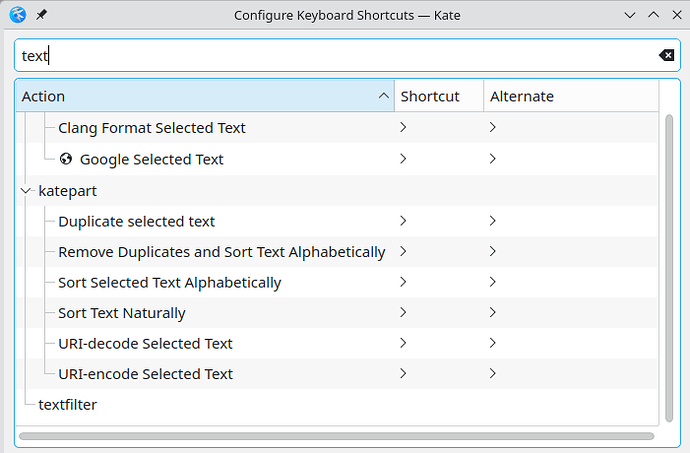The image size is (690, 453).
Task: Expand shortcut arrow for Duplicate selected text
Action: [x=403, y=221]
